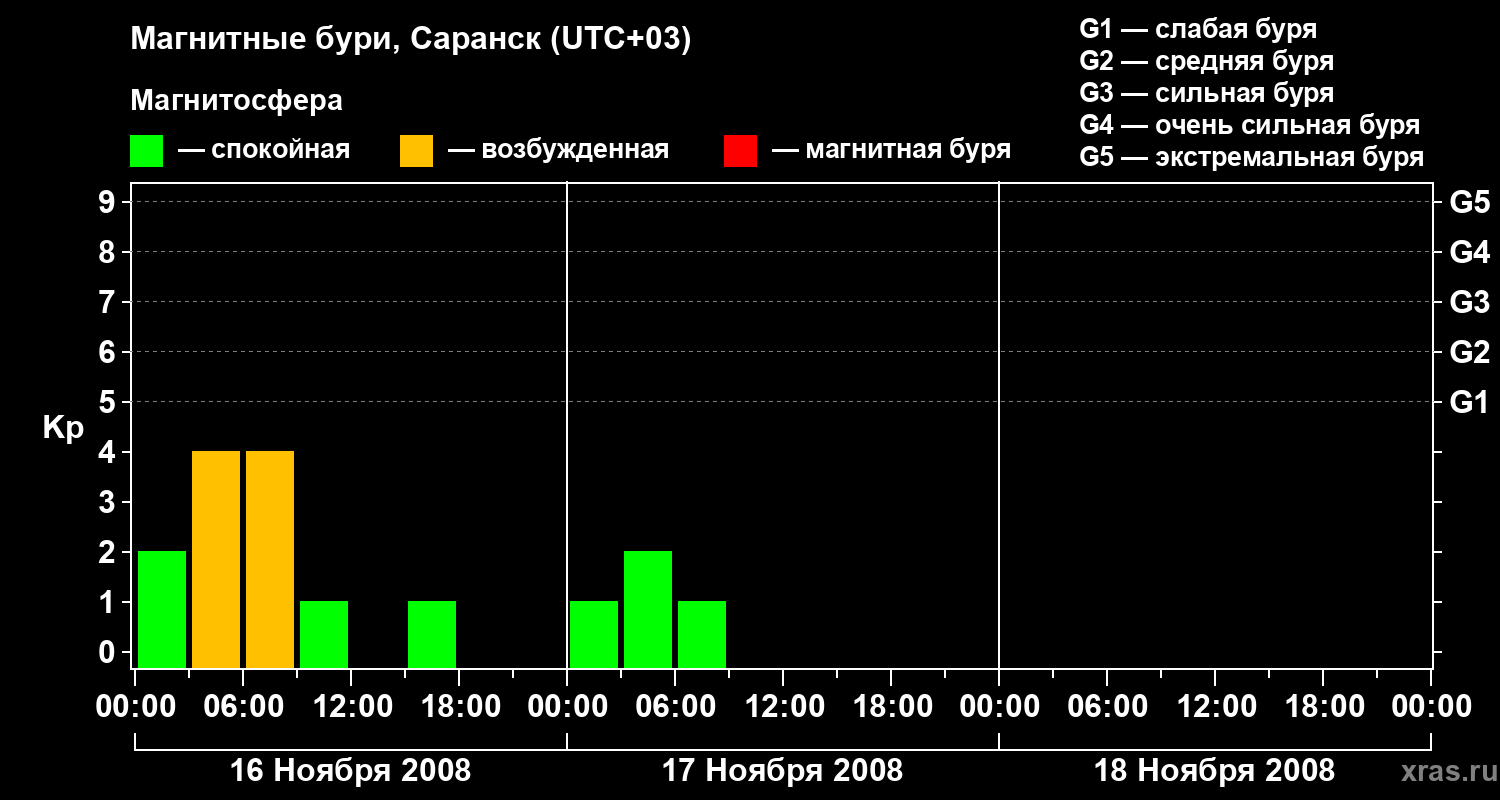Click the green Kp 2 bar on 17 November
The image size is (1500, 800).
pyautogui.click(x=648, y=609)
